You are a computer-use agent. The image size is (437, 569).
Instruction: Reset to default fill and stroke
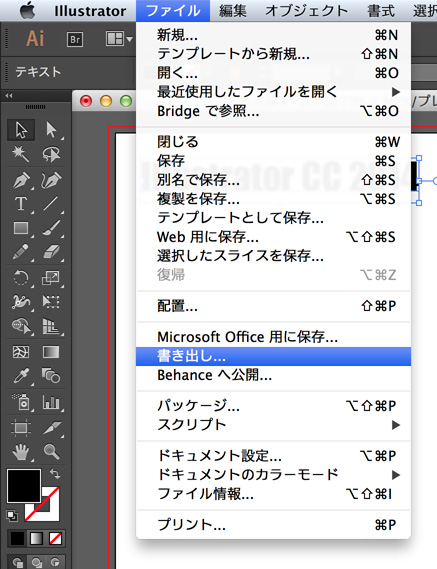coord(12,515)
